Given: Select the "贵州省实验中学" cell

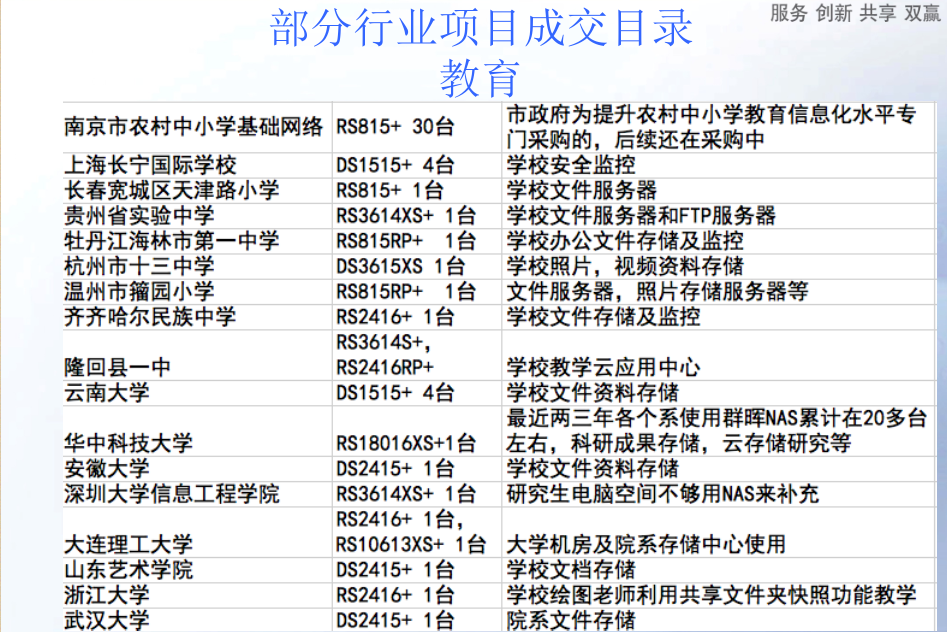Looking at the screenshot, I should [139, 215].
